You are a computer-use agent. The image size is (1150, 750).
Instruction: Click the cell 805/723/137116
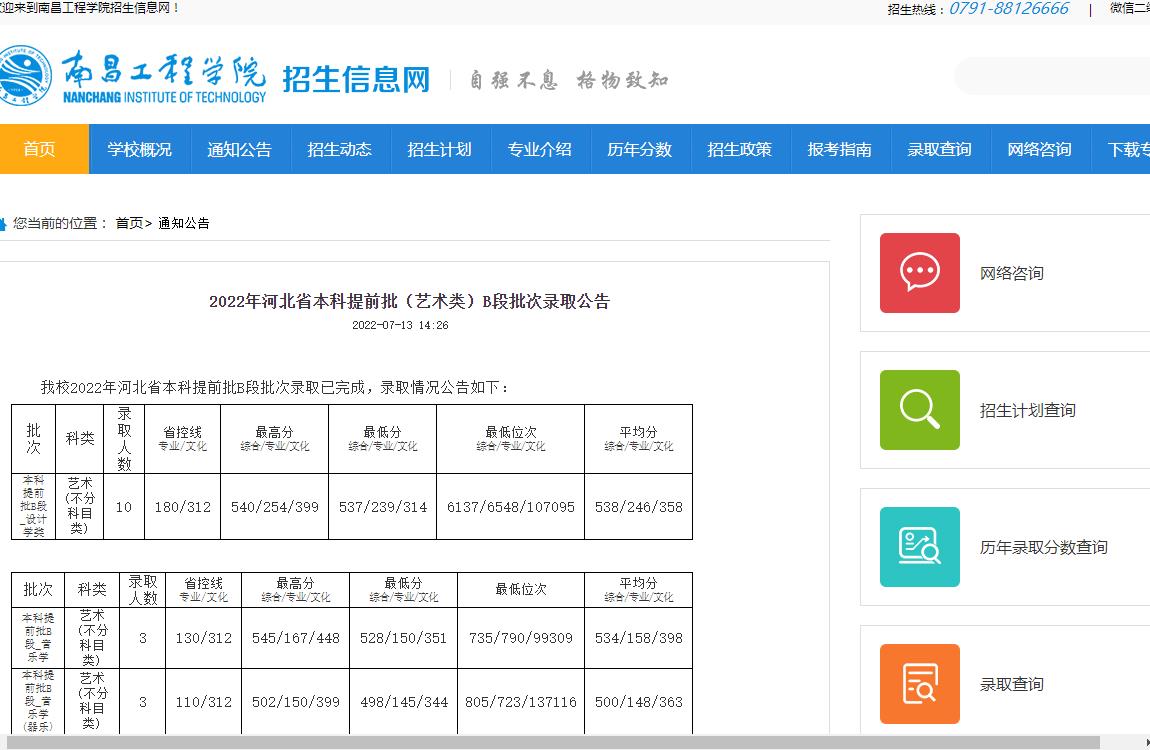click(x=521, y=702)
